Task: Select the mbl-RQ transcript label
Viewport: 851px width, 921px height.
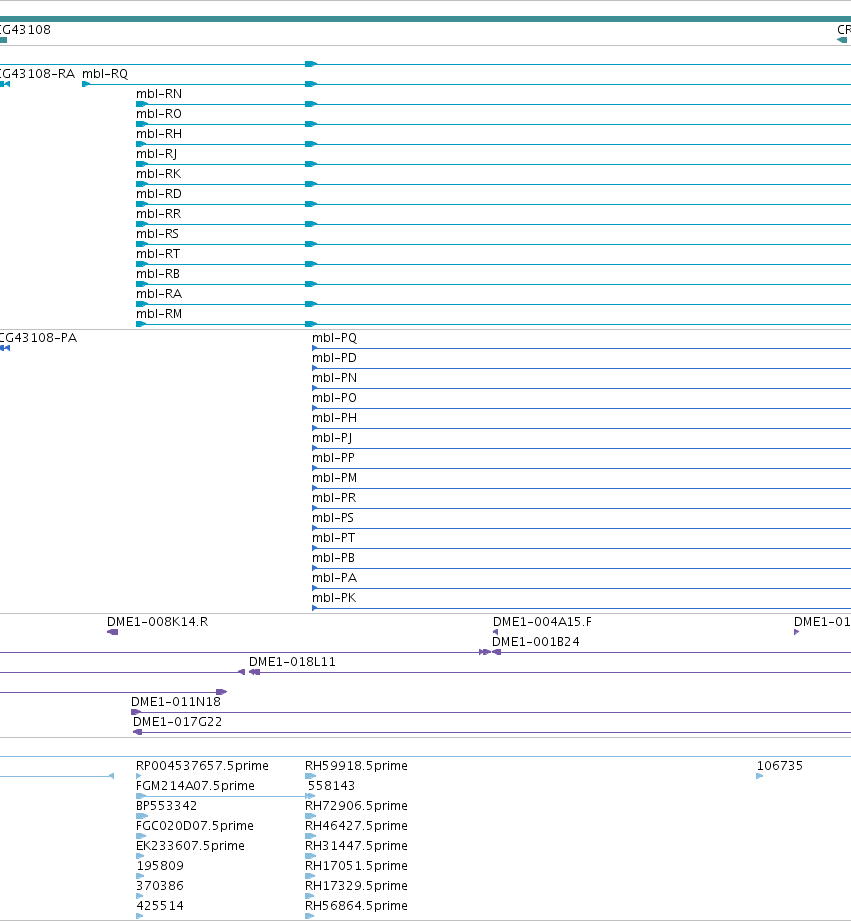Action: 105,74
